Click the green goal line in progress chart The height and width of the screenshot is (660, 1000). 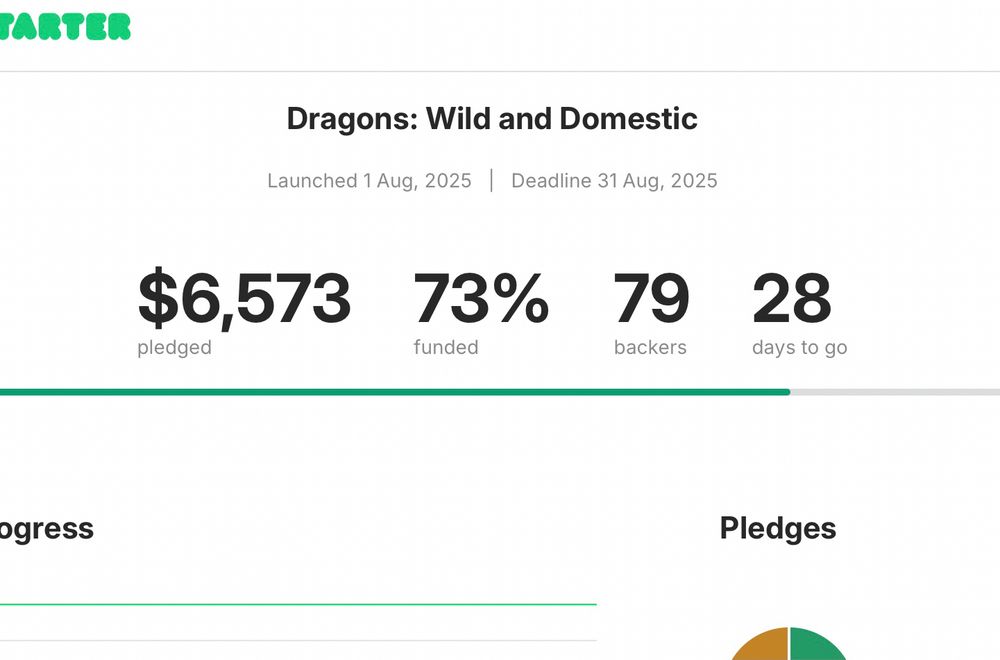click(x=298, y=604)
